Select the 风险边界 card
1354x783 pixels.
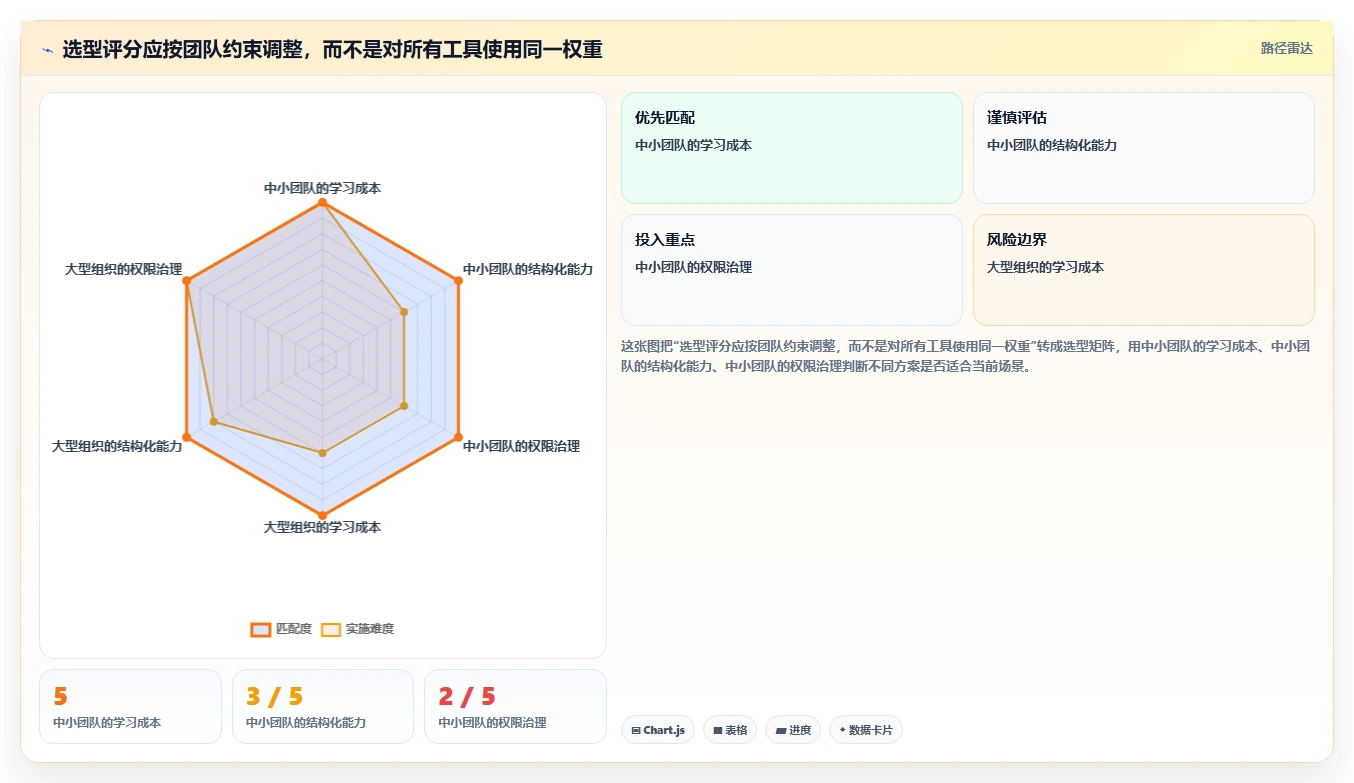(x=1143, y=270)
